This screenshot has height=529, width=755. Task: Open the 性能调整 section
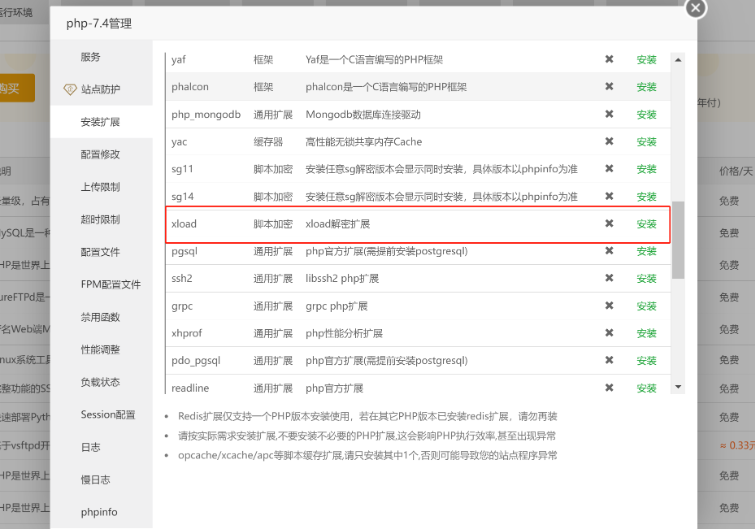pos(100,349)
